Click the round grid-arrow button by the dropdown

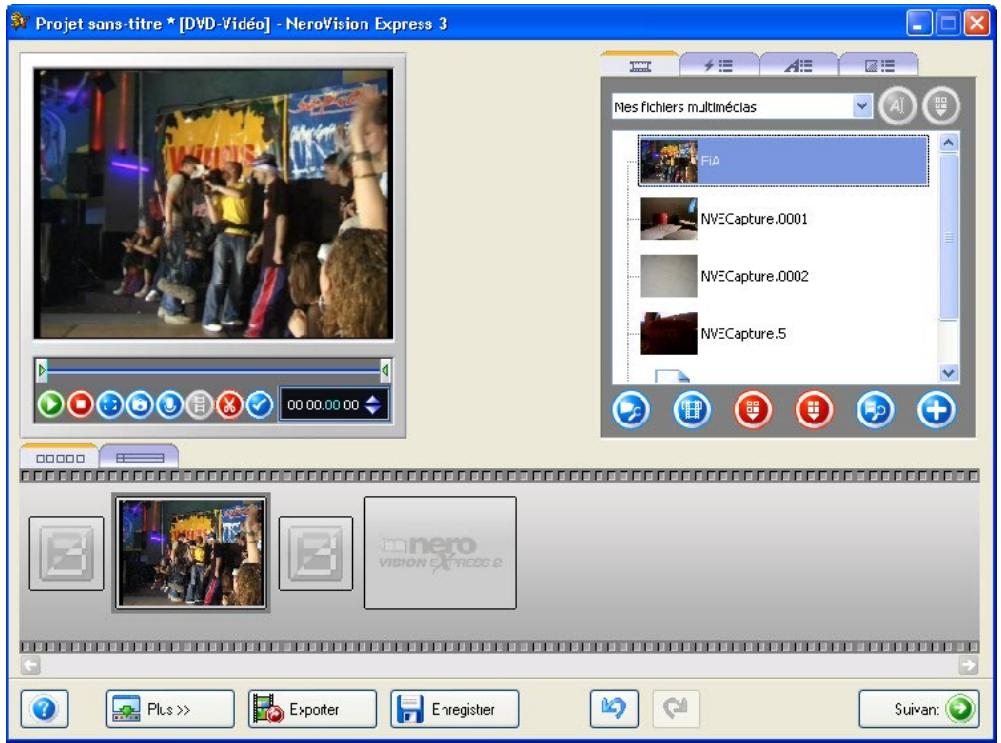click(x=940, y=106)
